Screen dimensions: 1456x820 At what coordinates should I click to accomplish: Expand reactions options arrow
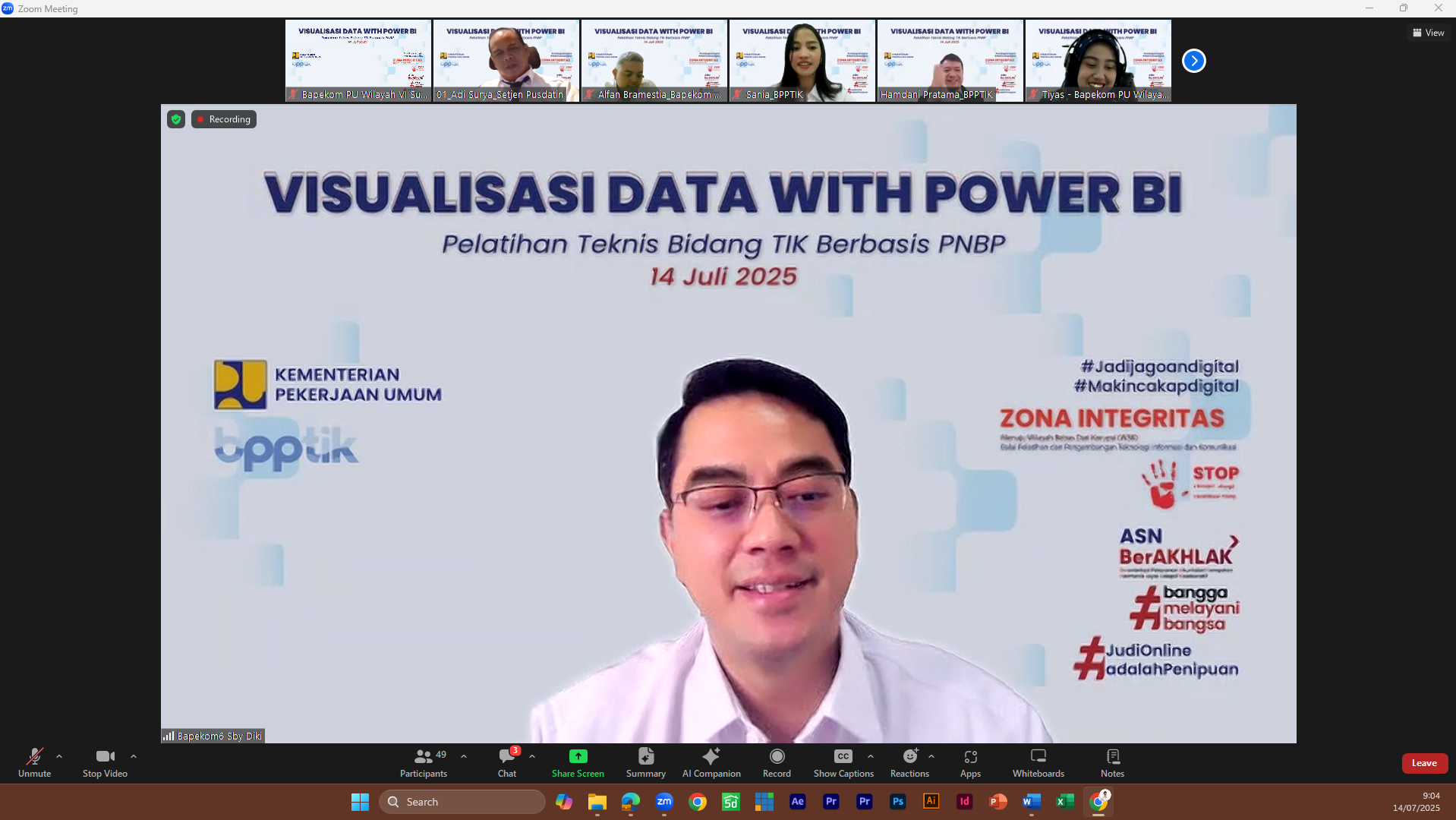coord(931,756)
